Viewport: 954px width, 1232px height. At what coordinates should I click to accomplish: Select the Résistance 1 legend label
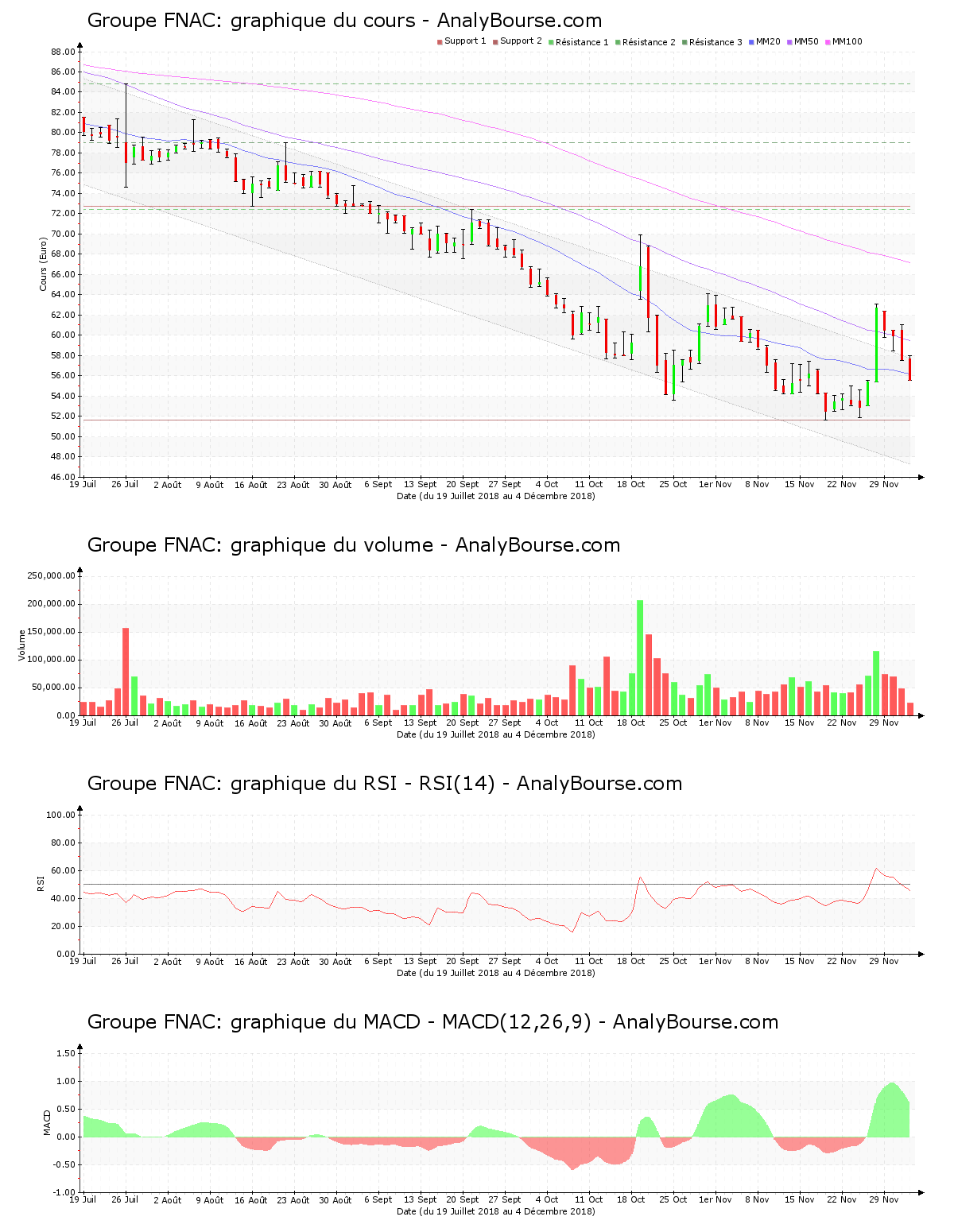click(x=582, y=42)
